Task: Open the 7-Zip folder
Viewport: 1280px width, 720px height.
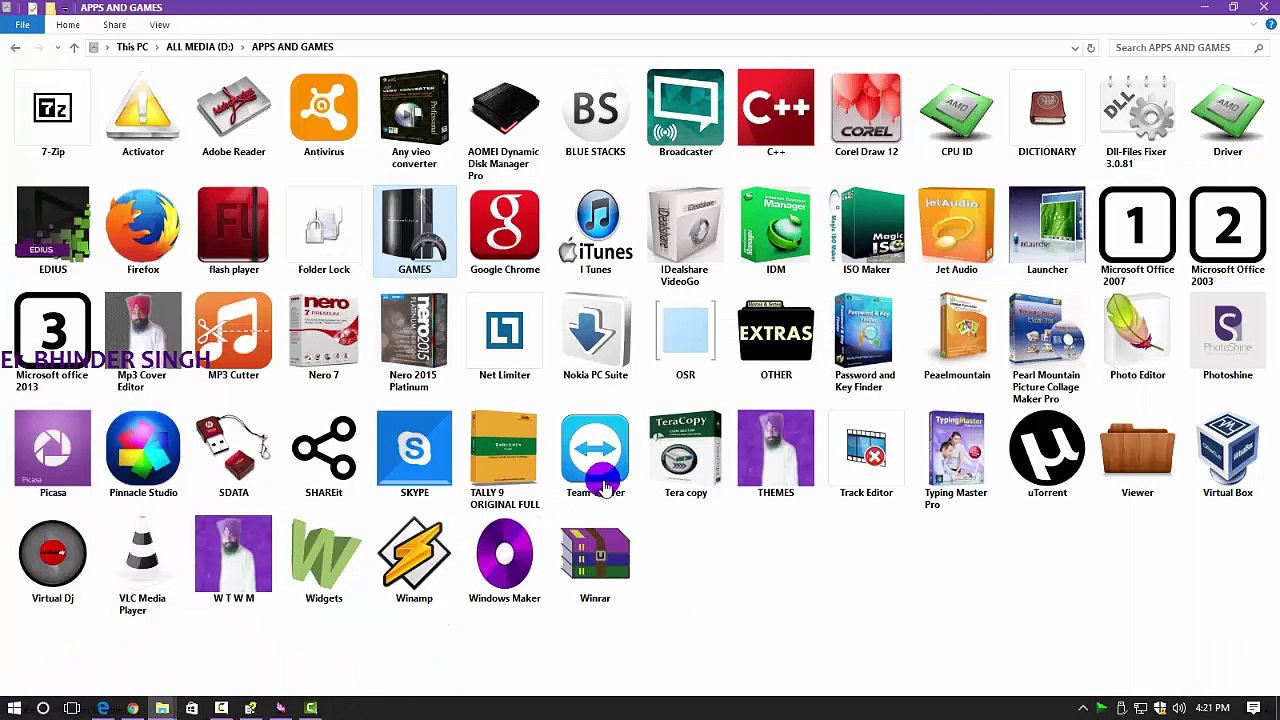Action: coord(53,113)
